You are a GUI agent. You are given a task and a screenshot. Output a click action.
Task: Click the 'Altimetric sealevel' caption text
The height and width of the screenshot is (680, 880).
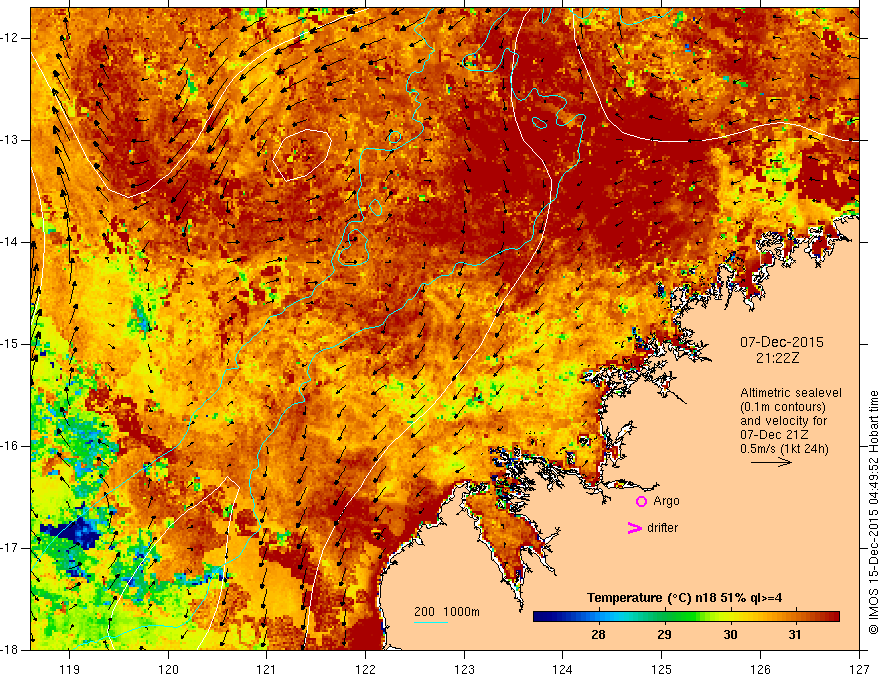pyautogui.click(x=790, y=393)
